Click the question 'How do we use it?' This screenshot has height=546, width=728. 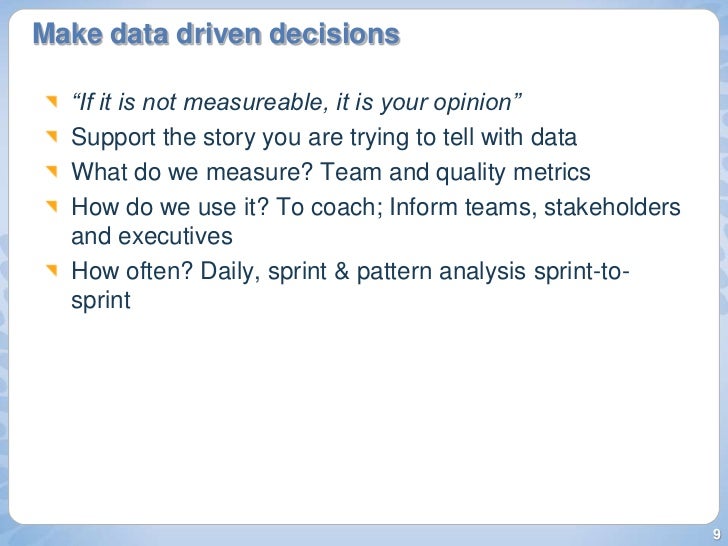[170, 207]
